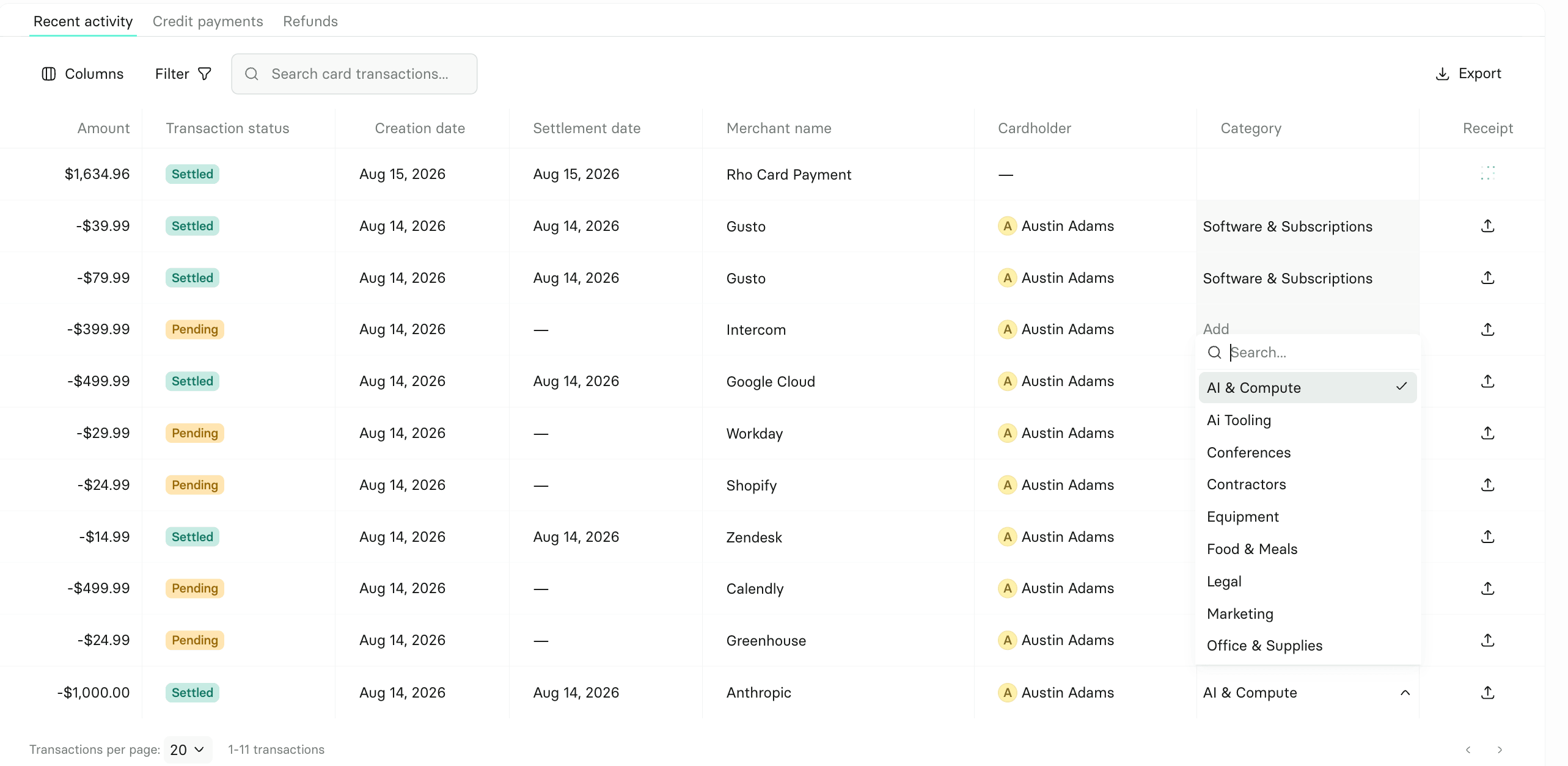This screenshot has width=1568, height=766.
Task: Click the Intercom merchant name
Action: pos(756,330)
